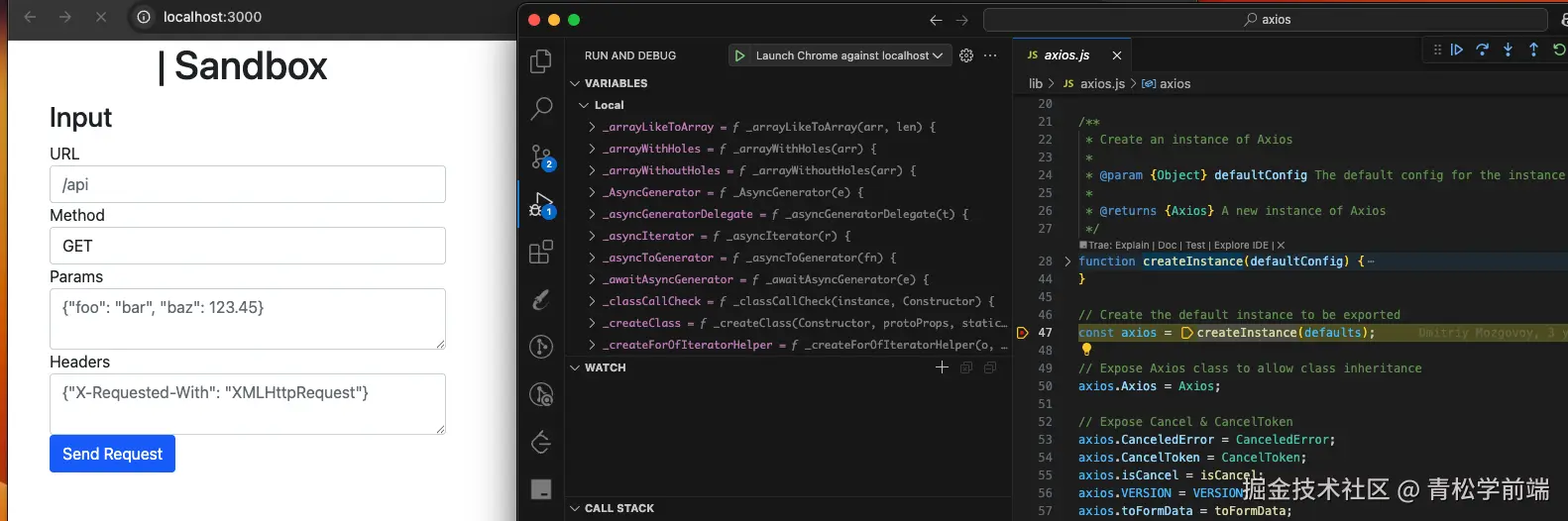Click the Headers text area

[x=248, y=404]
